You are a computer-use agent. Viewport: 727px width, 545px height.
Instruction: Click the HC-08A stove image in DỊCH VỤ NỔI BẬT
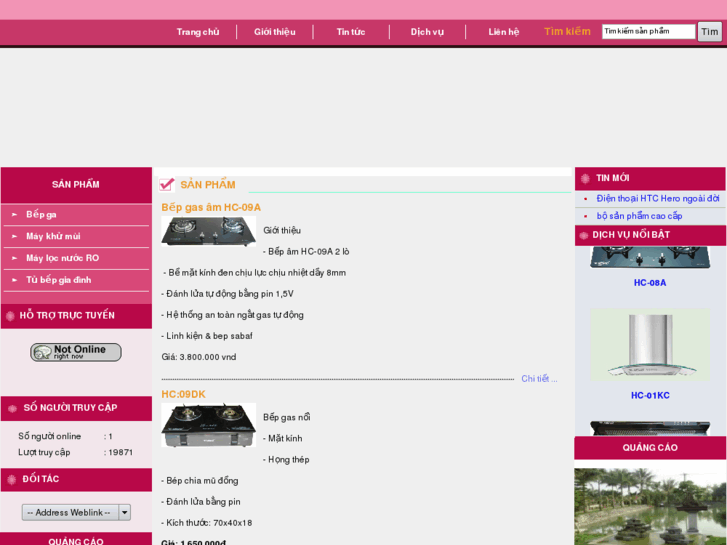650,257
